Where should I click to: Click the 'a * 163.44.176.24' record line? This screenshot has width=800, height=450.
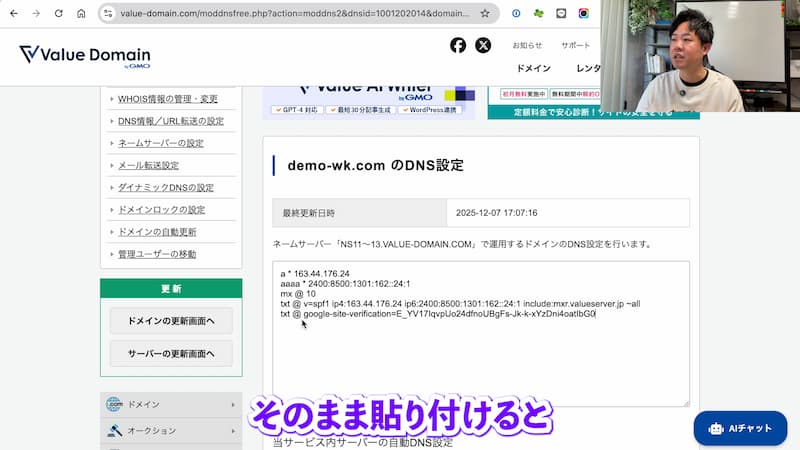coord(315,274)
